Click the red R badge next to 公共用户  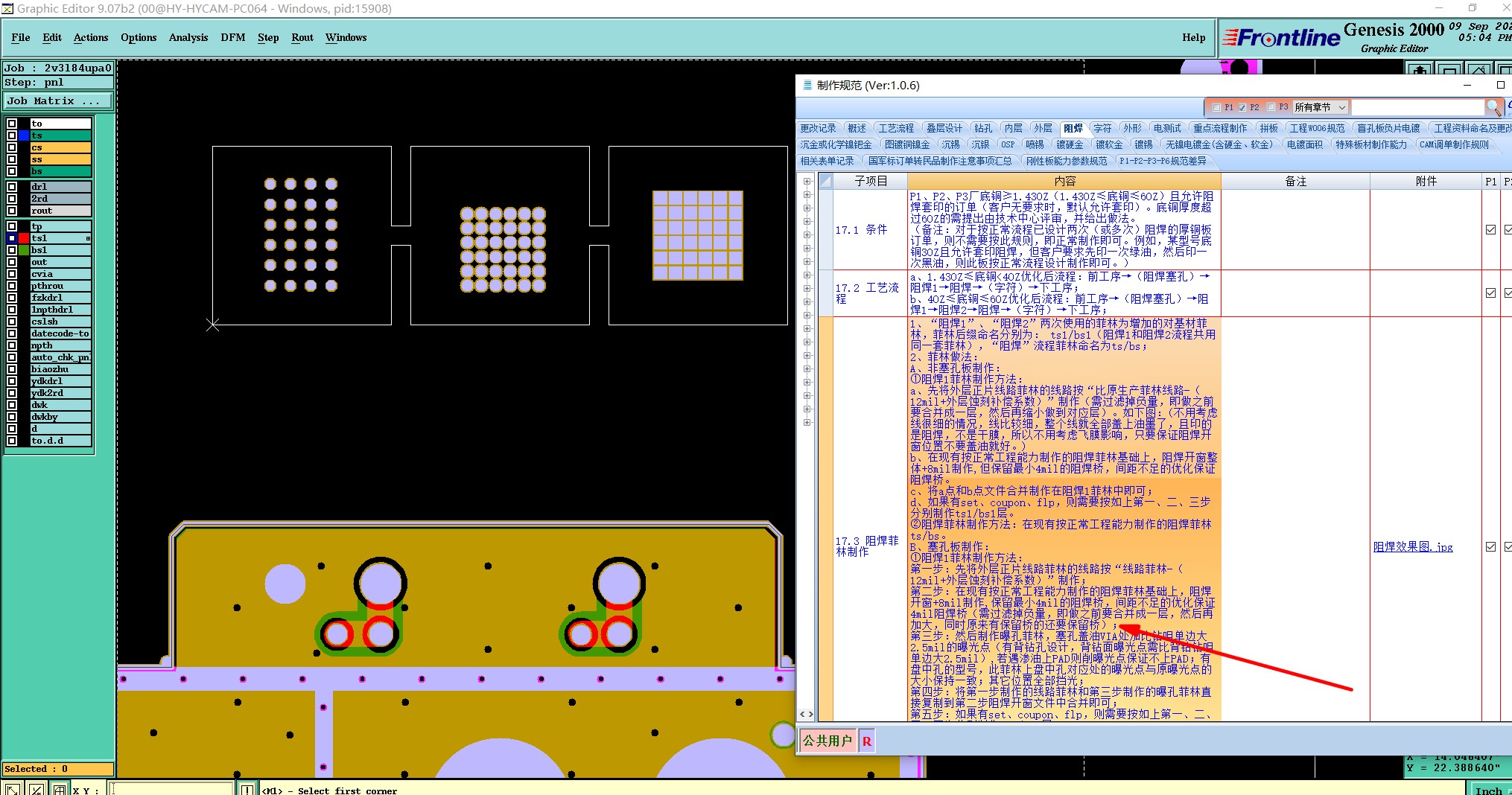(866, 741)
